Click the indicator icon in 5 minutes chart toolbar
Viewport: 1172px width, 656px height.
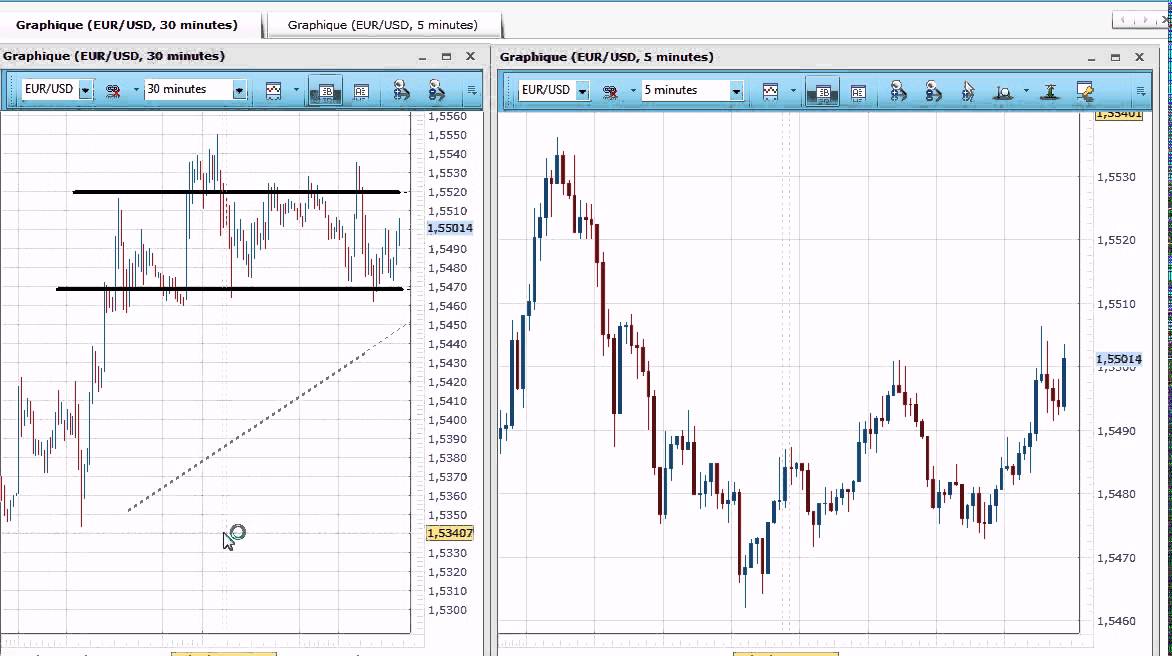[1050, 91]
